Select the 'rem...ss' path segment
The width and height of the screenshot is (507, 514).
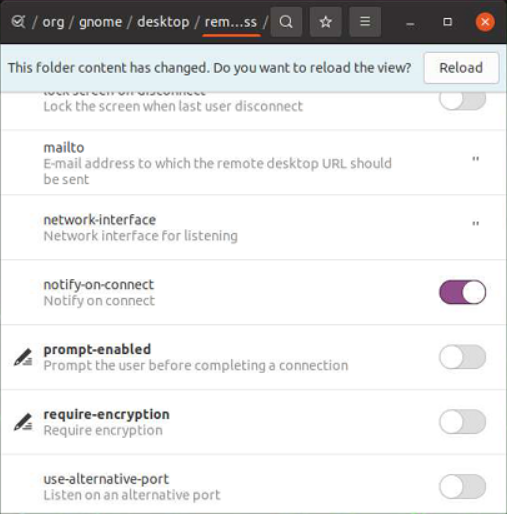(x=231, y=22)
